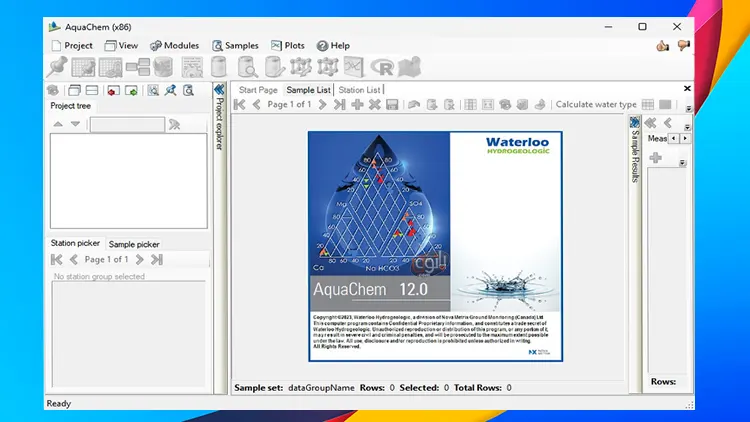Screen dimensions: 750x422
Task: Select the Project tree tab
Action: tap(70, 106)
